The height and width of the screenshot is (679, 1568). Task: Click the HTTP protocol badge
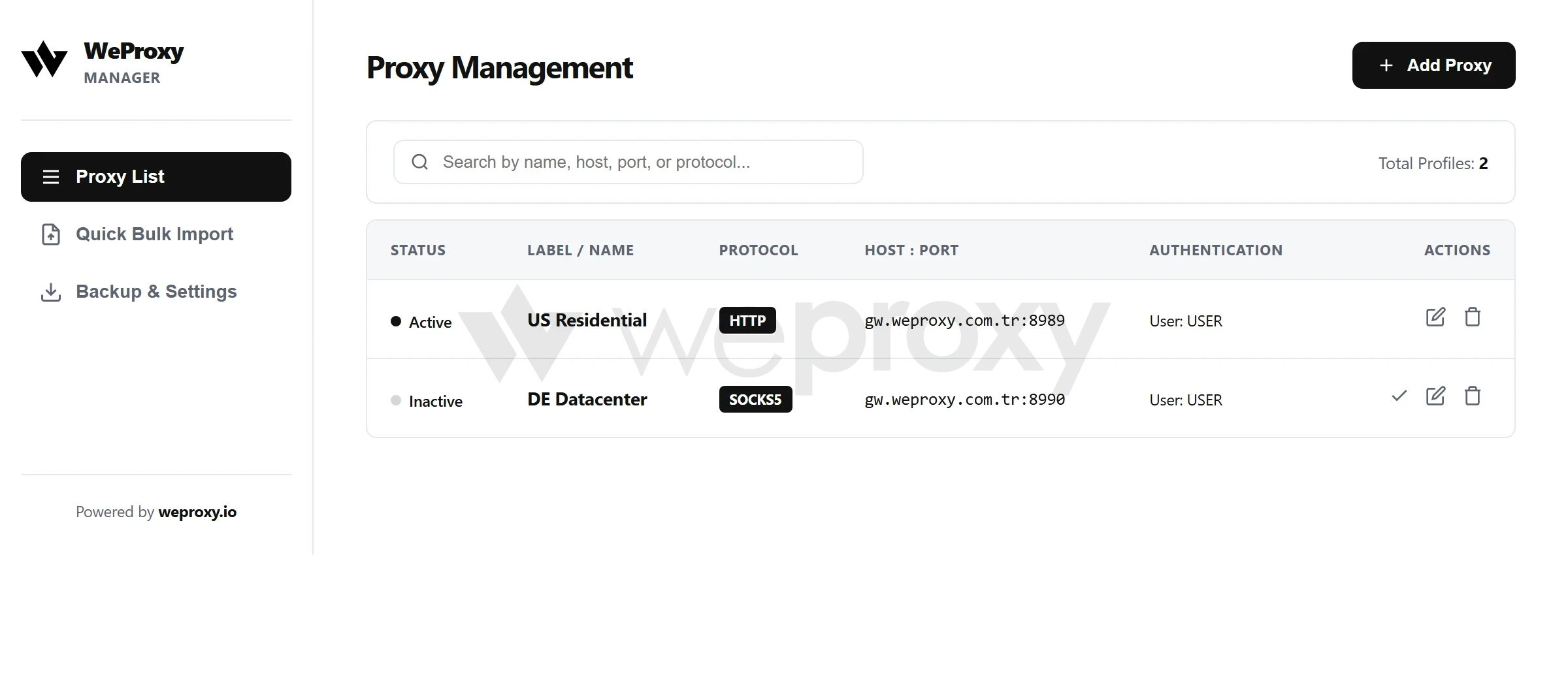[747, 321]
